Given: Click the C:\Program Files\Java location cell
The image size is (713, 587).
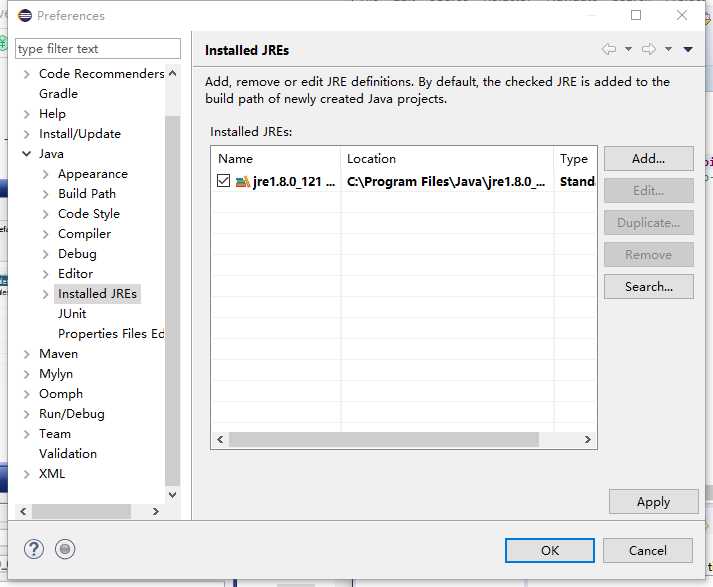Looking at the screenshot, I should pos(446,181).
